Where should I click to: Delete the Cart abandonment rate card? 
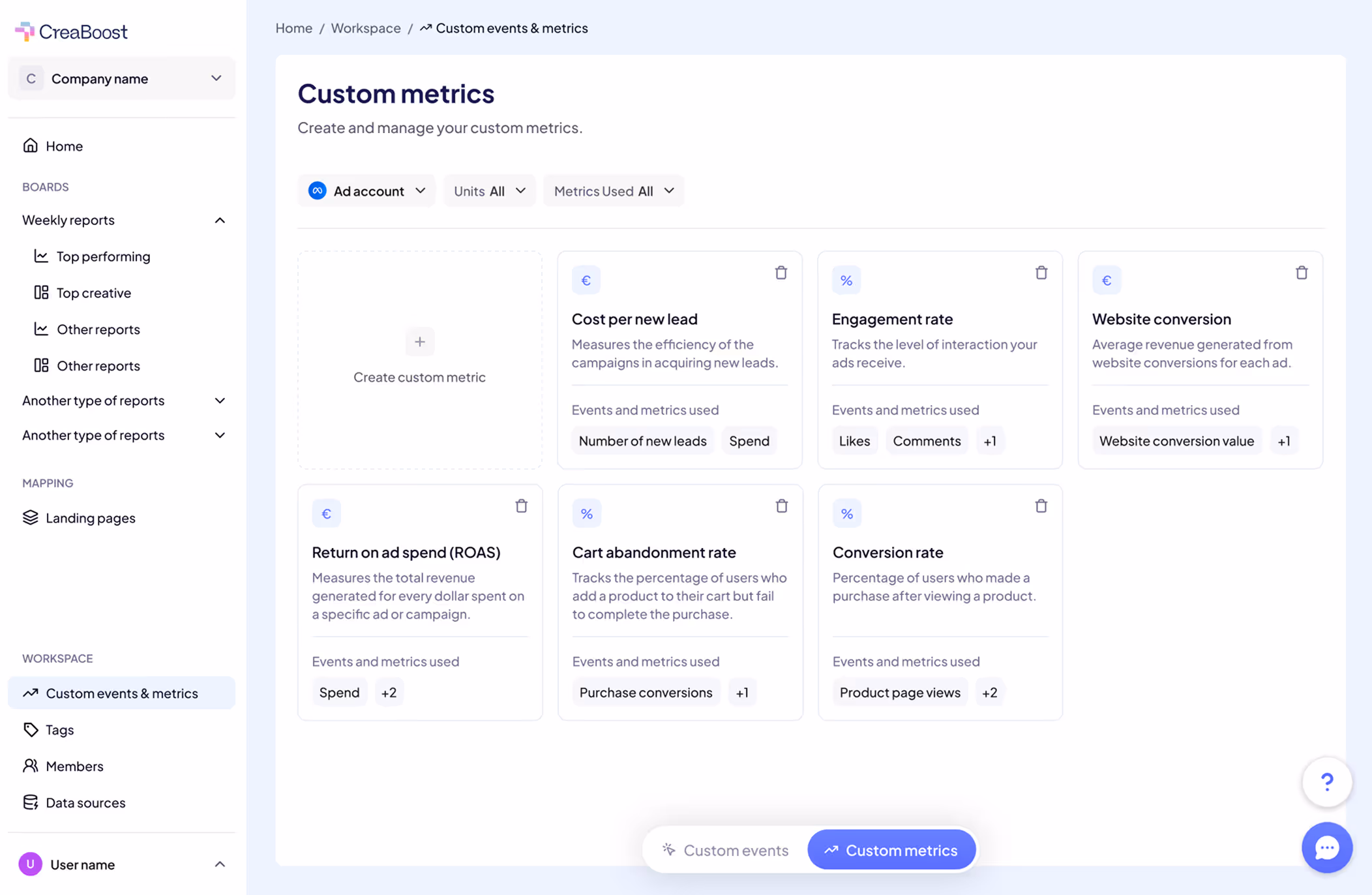tap(781, 506)
